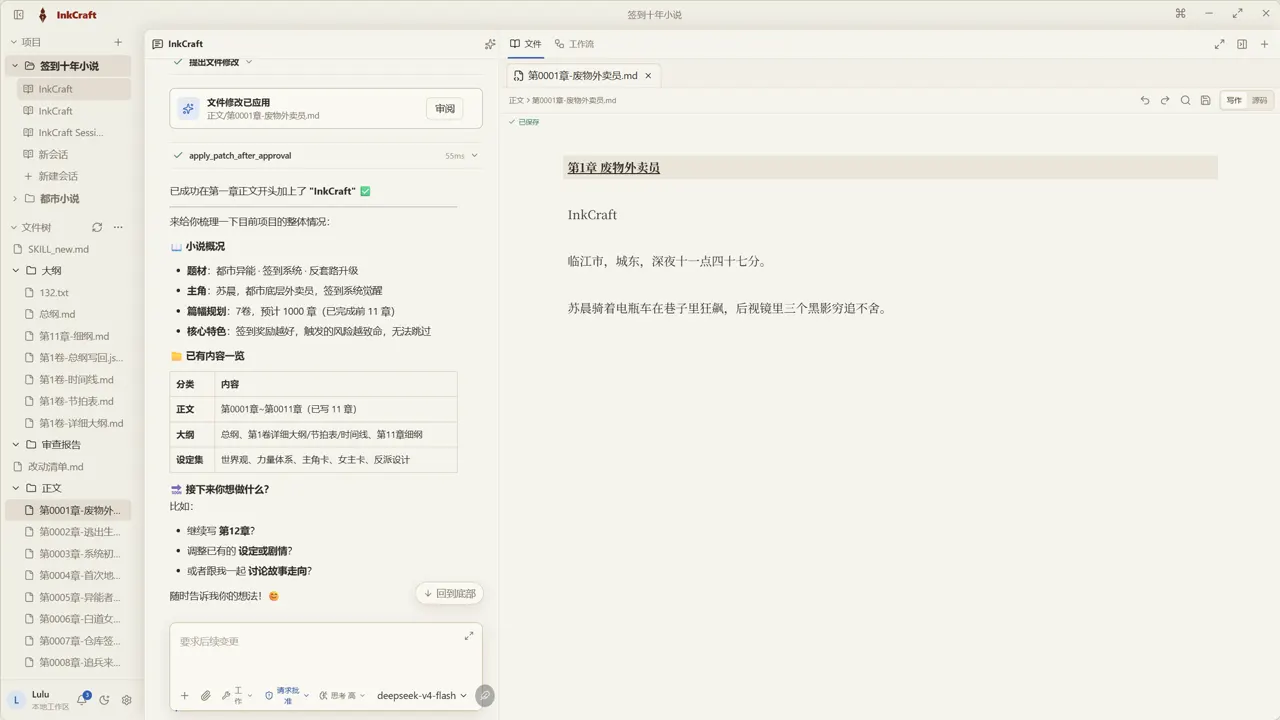Select the 第0001章-废物外卖员.md editor tab
Image resolution: width=1280 pixels, height=720 pixels.
[583, 75]
